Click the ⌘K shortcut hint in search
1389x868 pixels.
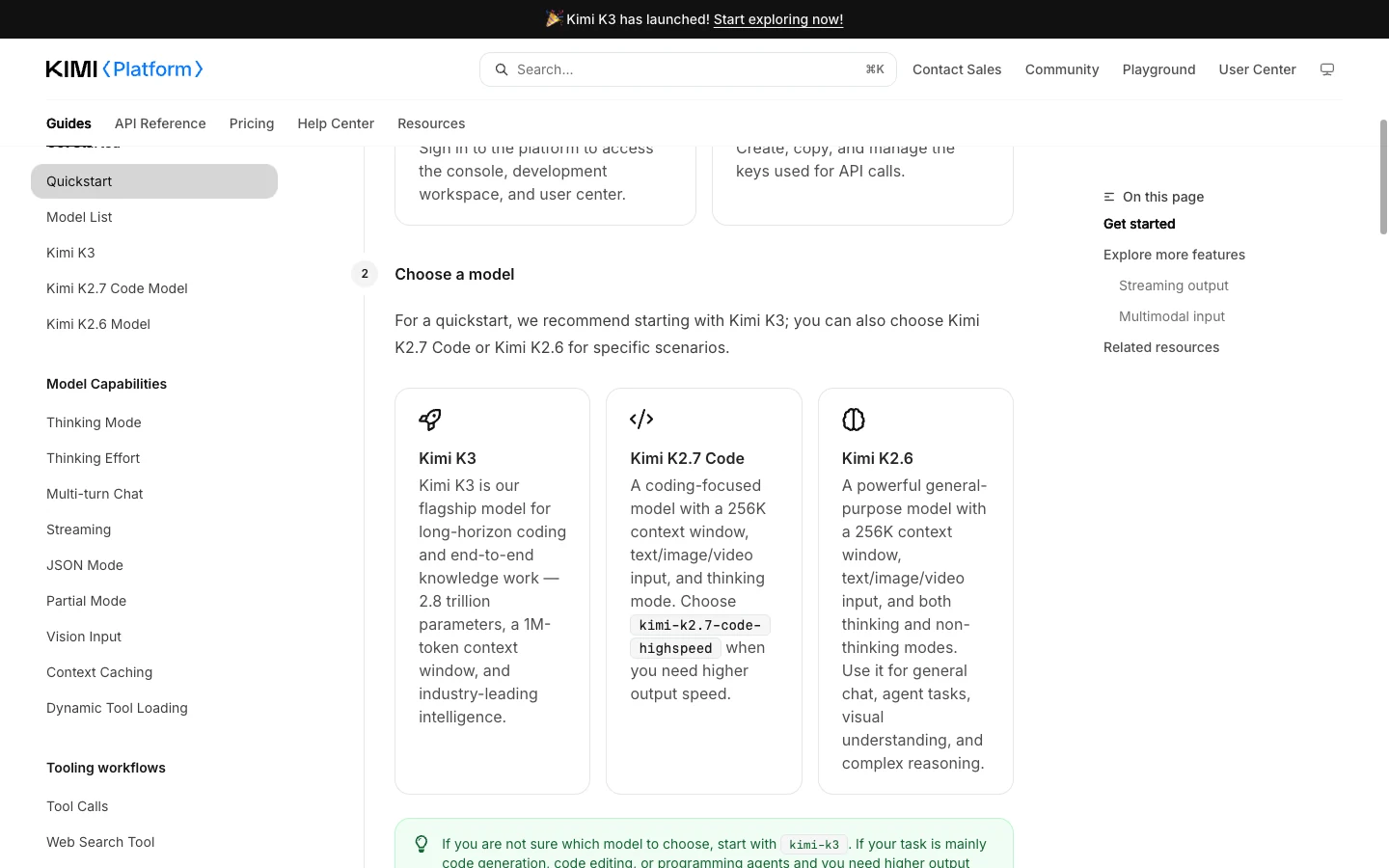875,69
